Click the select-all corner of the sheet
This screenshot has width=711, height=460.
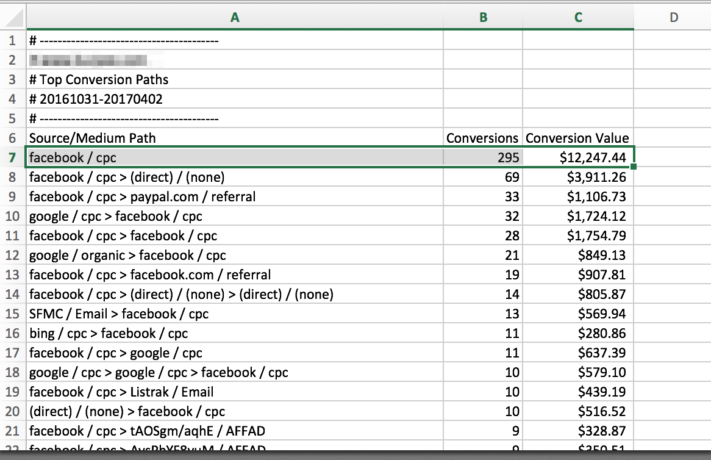coord(12,17)
